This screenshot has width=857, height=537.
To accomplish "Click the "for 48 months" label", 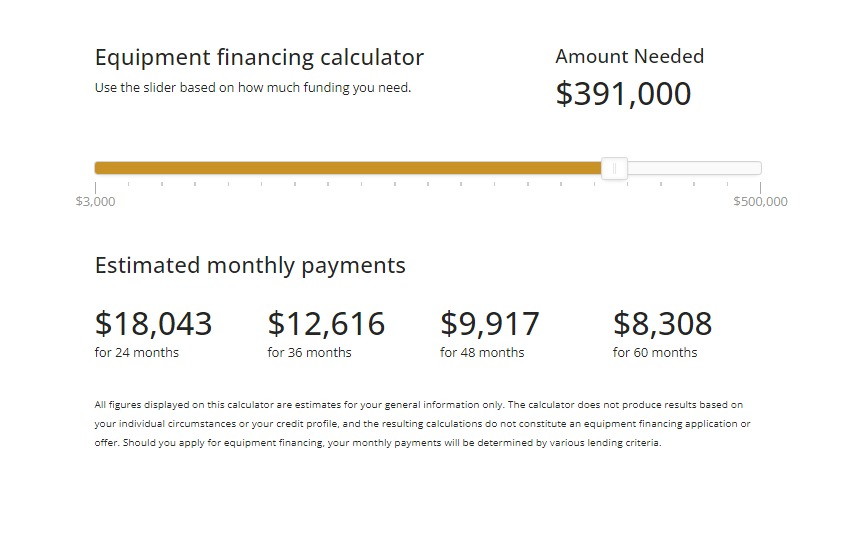I will (x=482, y=352).
